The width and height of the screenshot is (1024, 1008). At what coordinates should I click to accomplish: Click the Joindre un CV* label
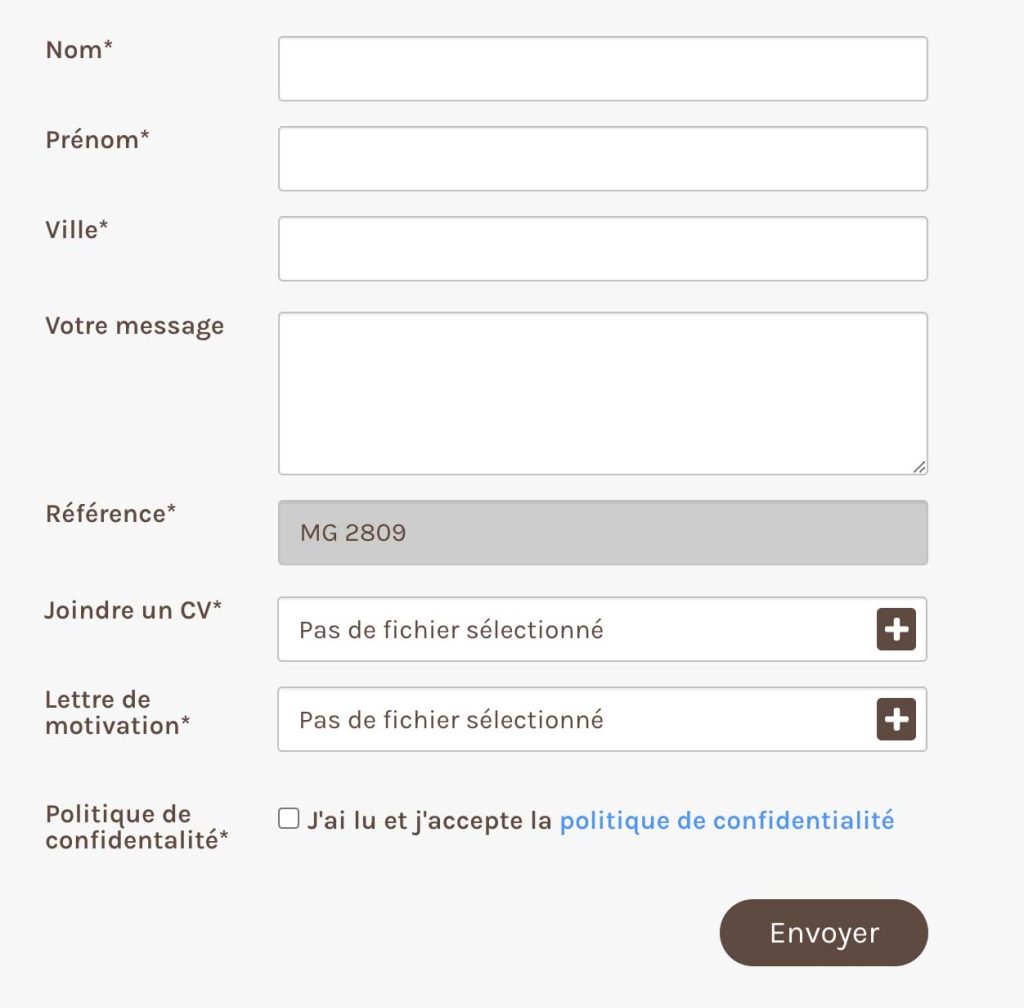133,610
